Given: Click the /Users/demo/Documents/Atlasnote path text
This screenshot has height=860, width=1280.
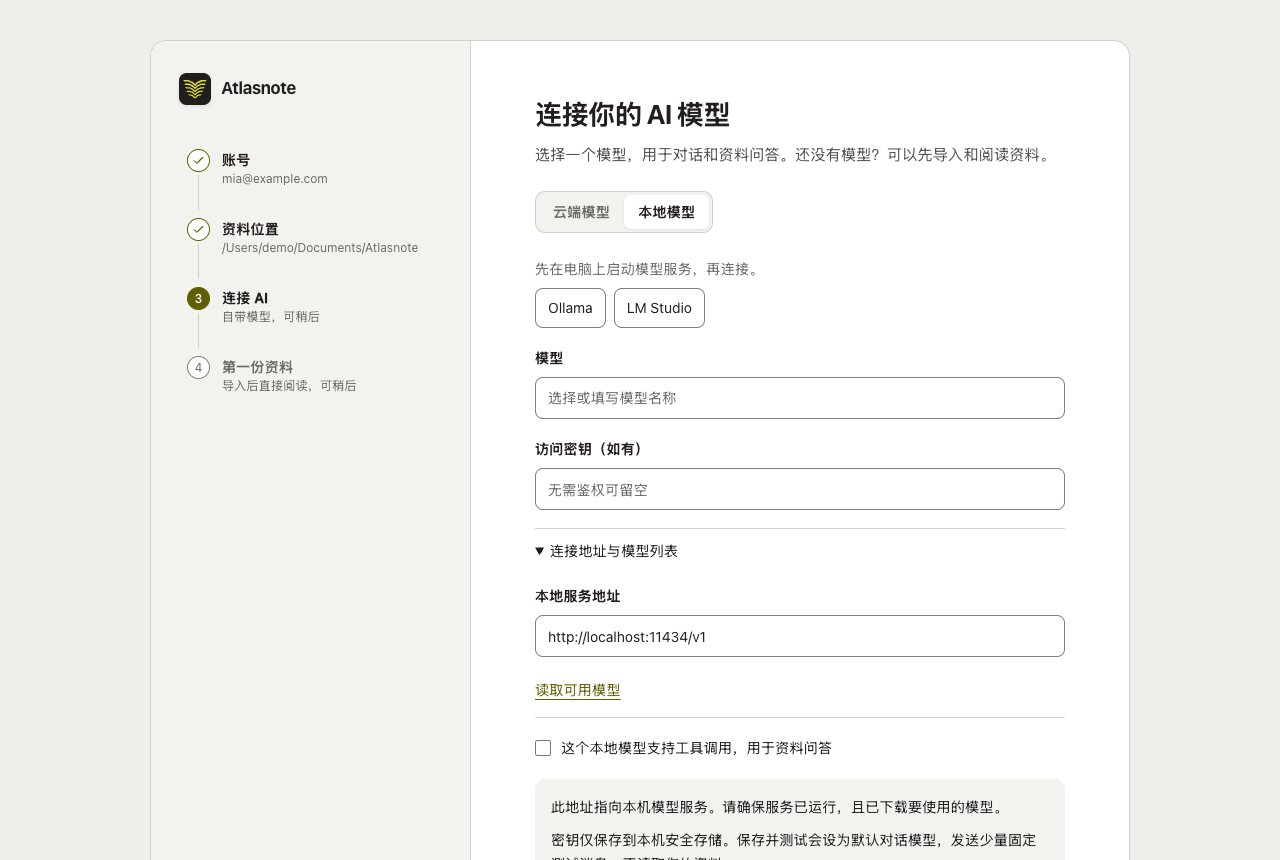Looking at the screenshot, I should pyautogui.click(x=320, y=248).
